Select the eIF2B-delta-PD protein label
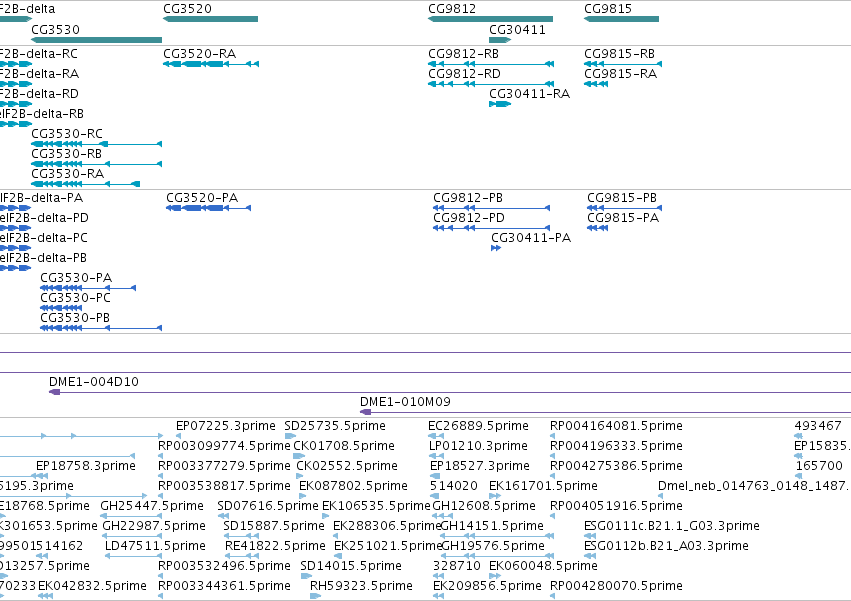This screenshot has height=601, width=851. click(44, 218)
